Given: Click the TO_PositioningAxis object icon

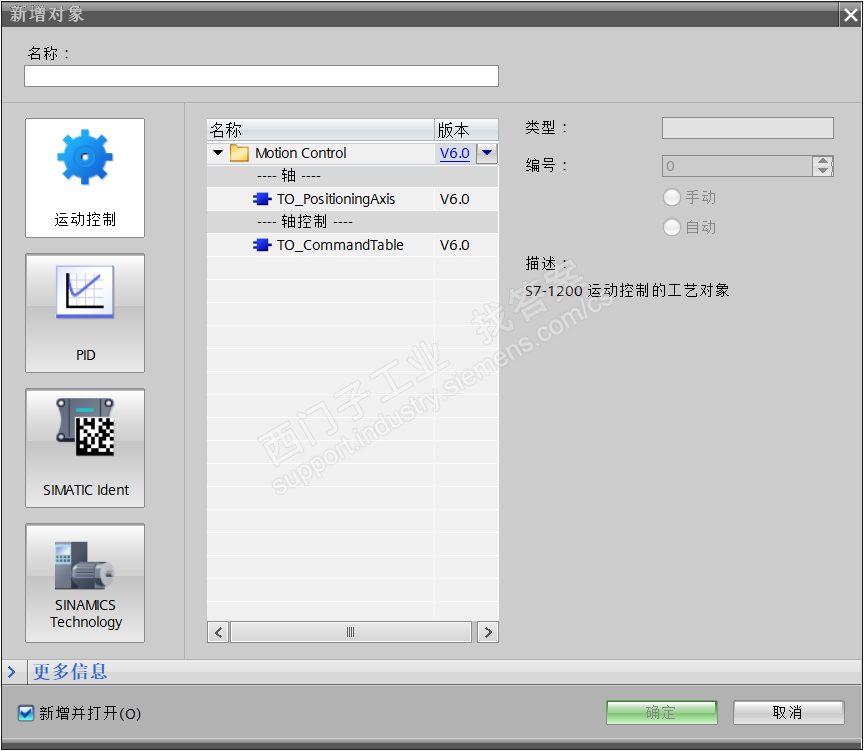Looking at the screenshot, I should pos(262,199).
